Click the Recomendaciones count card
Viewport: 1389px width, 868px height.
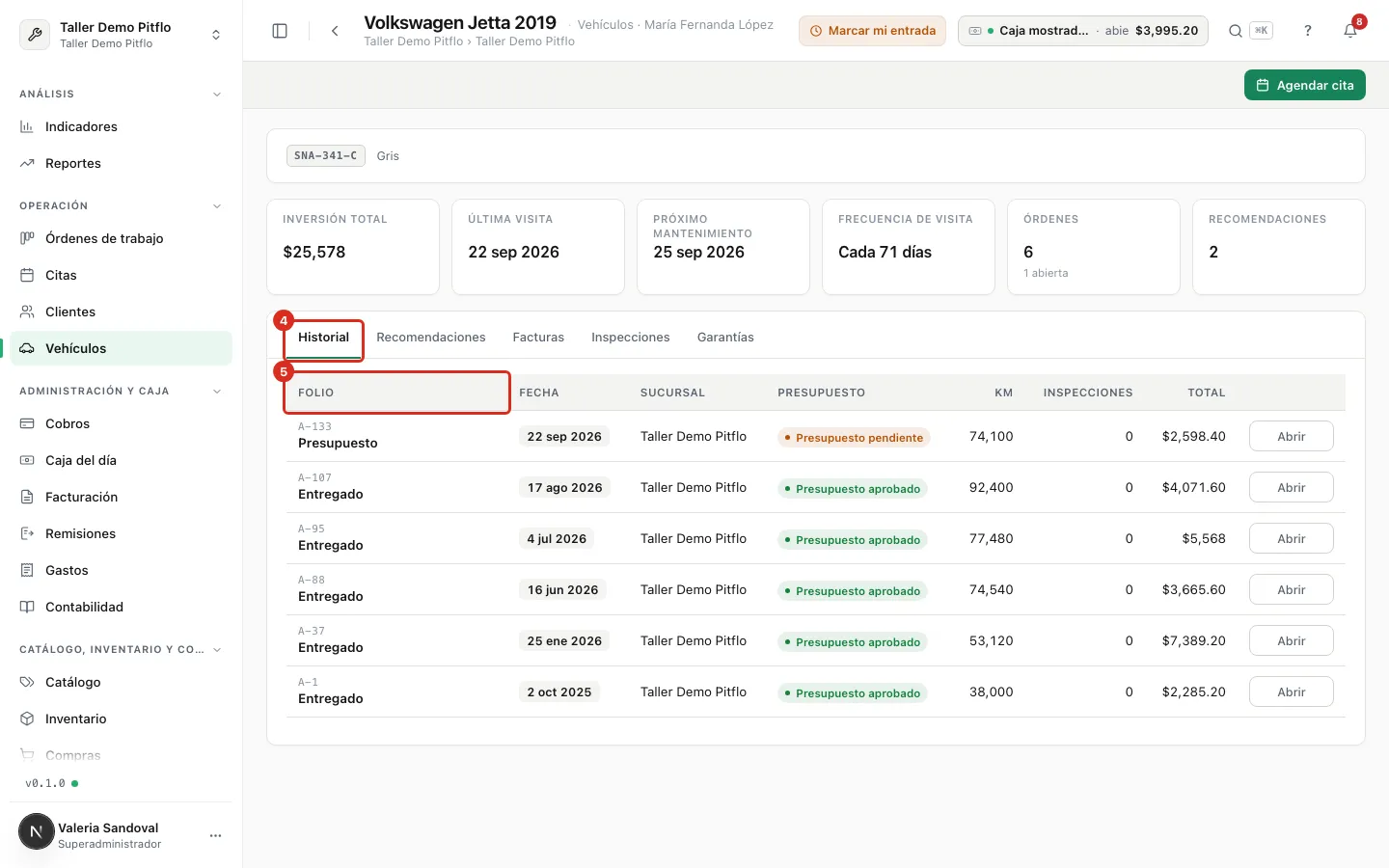pyautogui.click(x=1279, y=247)
